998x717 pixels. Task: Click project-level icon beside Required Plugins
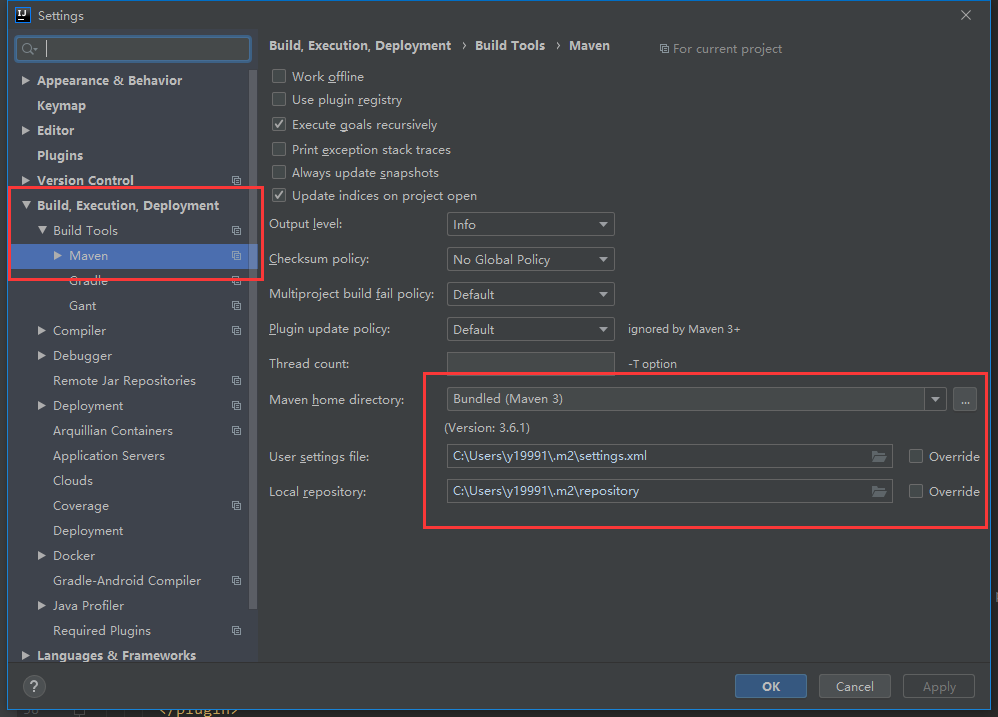[237, 630]
